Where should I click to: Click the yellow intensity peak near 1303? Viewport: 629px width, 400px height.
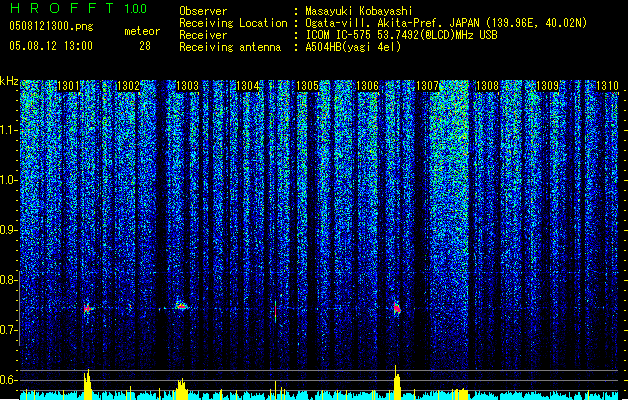pyautogui.click(x=182, y=389)
